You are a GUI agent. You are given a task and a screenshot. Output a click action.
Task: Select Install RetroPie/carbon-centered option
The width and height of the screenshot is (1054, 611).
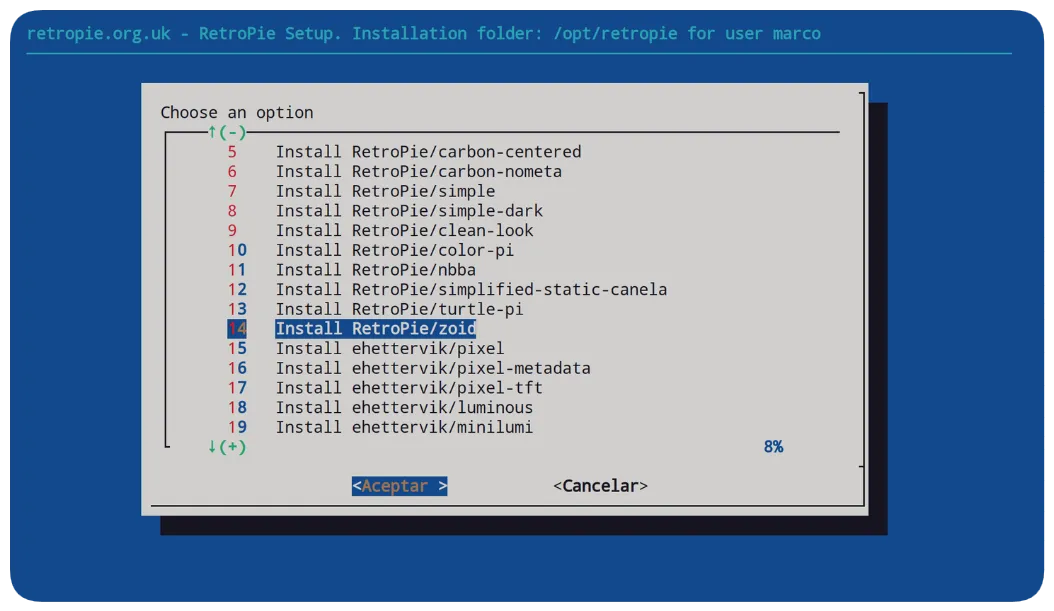pyautogui.click(x=428, y=152)
